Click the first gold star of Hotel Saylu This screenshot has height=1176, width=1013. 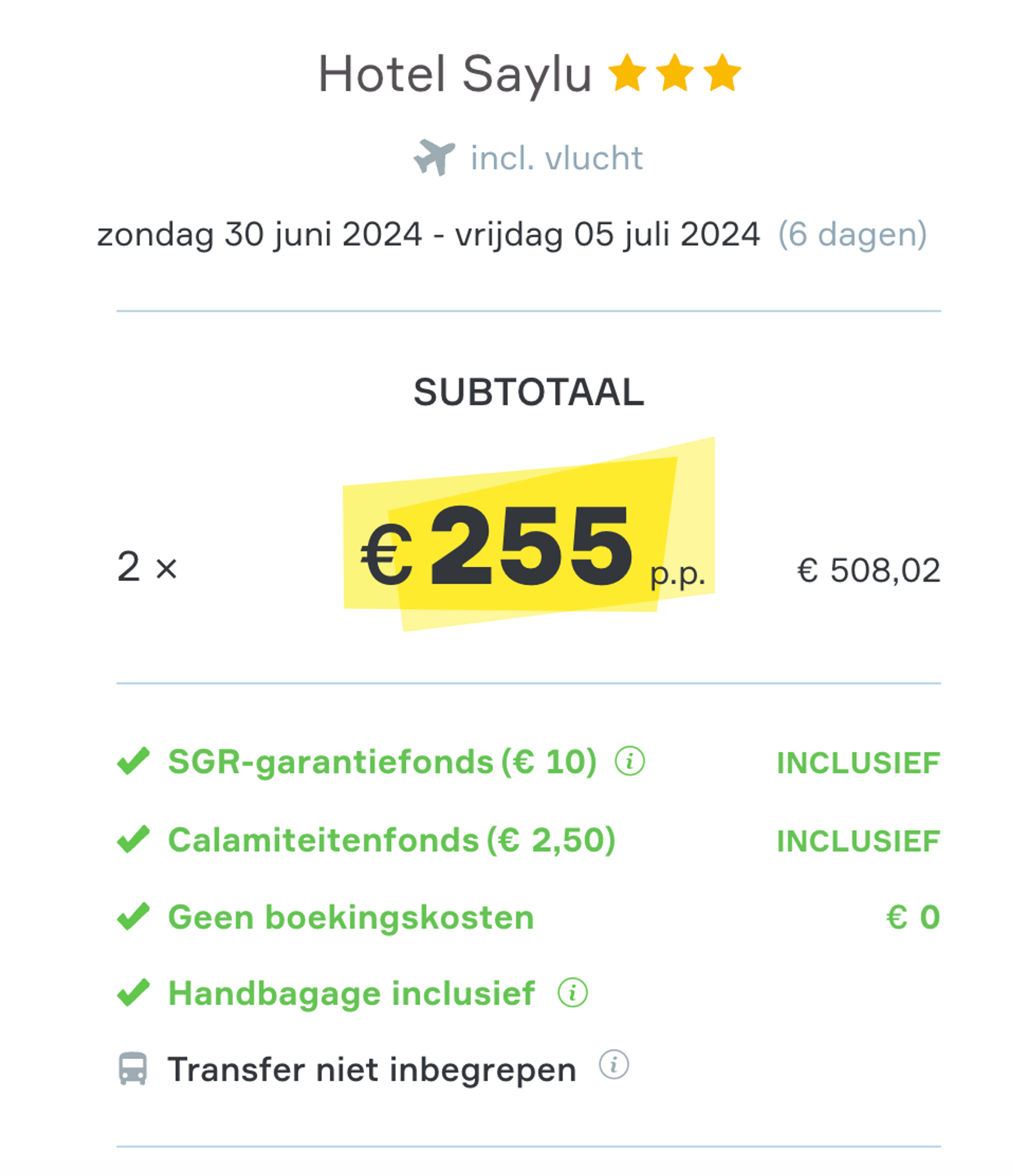coord(627,73)
